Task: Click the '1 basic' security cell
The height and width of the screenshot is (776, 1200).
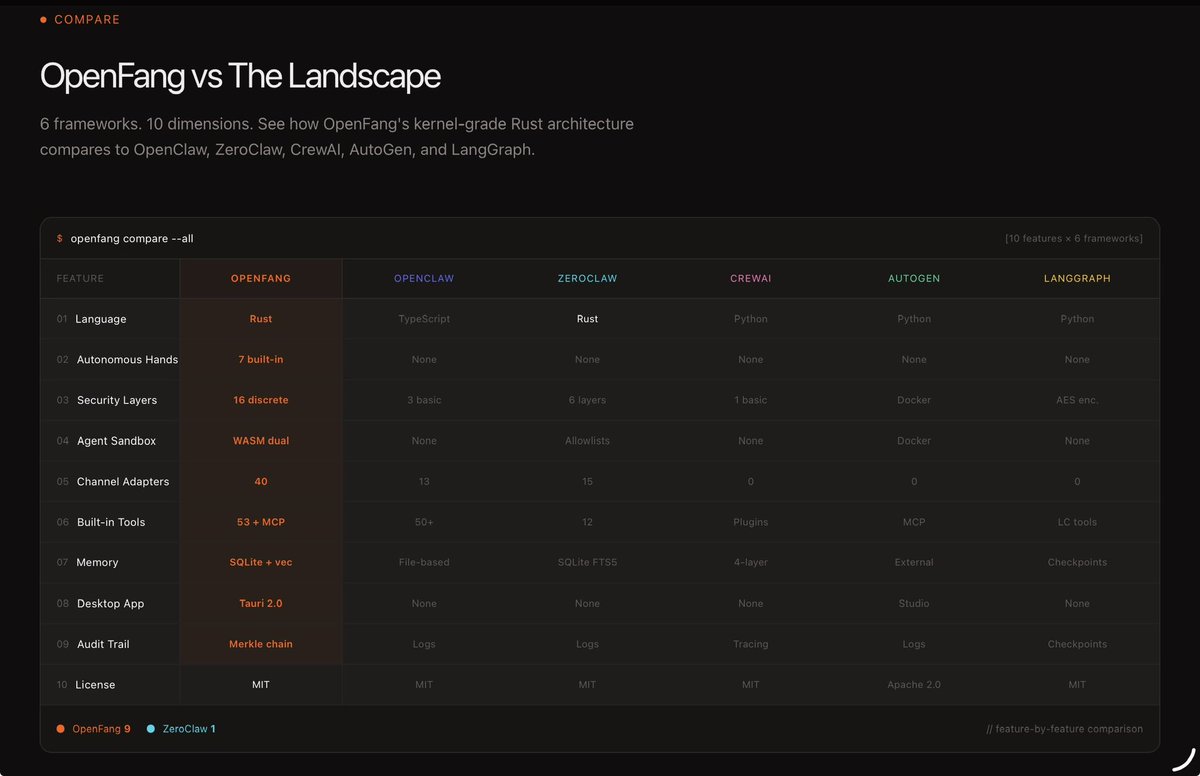Action: (x=751, y=400)
